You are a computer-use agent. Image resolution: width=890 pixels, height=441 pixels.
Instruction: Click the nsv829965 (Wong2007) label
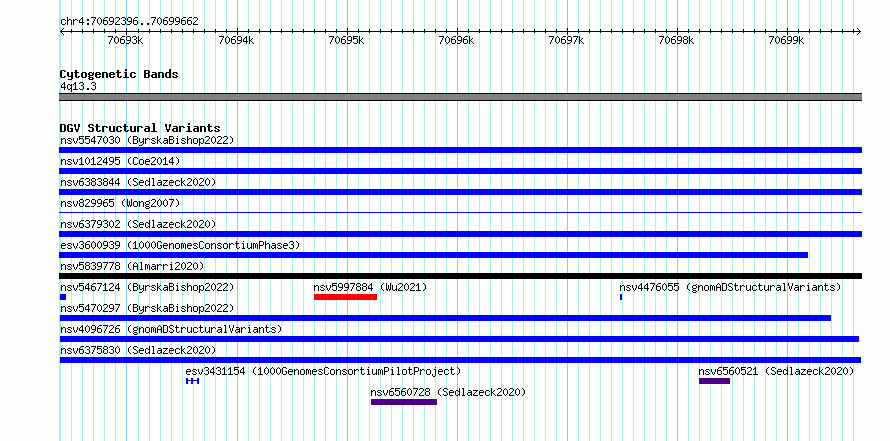click(x=120, y=203)
